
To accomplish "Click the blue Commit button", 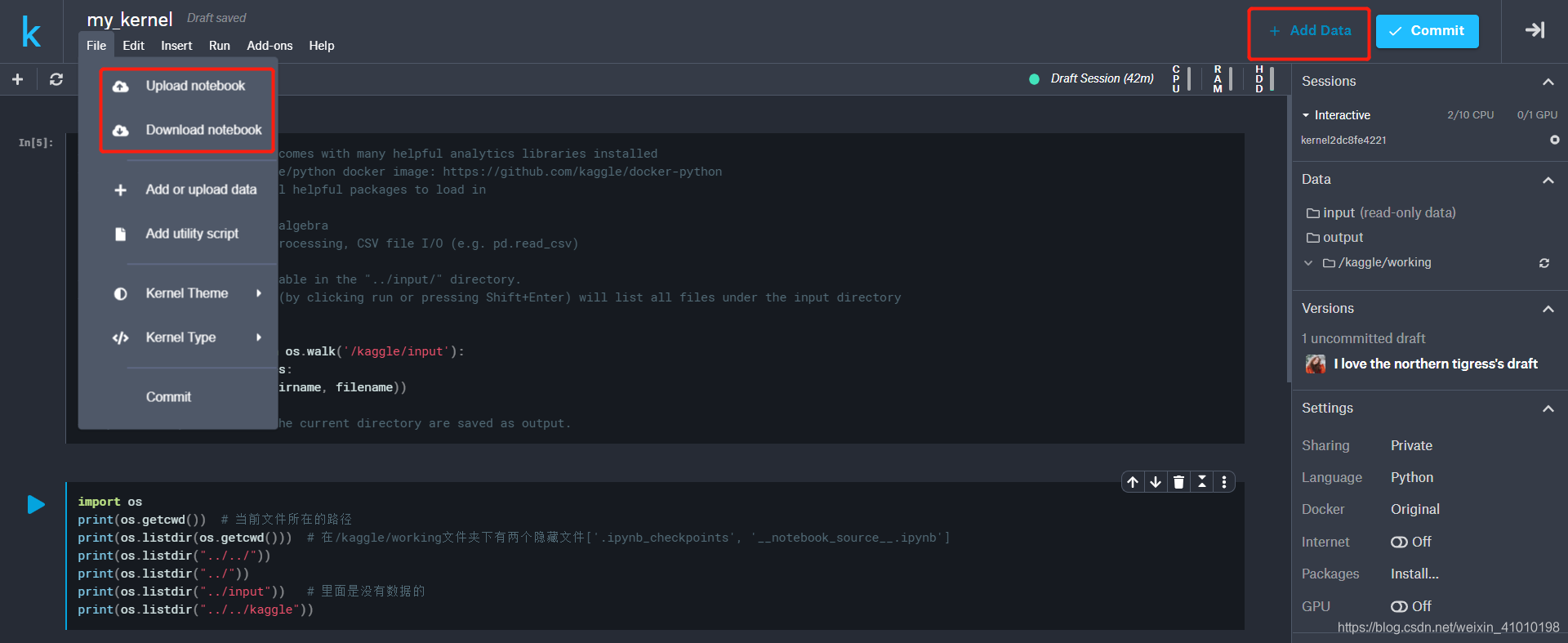I will click(1427, 31).
